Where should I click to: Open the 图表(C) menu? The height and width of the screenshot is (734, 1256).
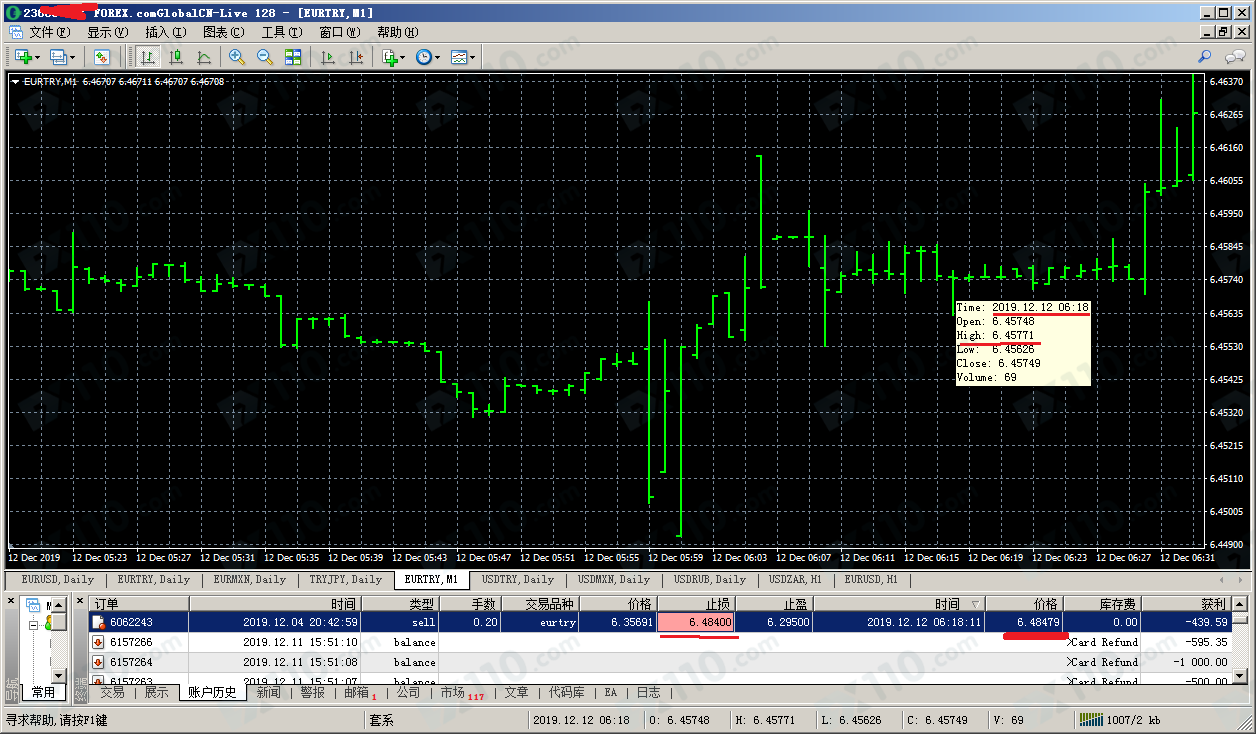tap(223, 32)
